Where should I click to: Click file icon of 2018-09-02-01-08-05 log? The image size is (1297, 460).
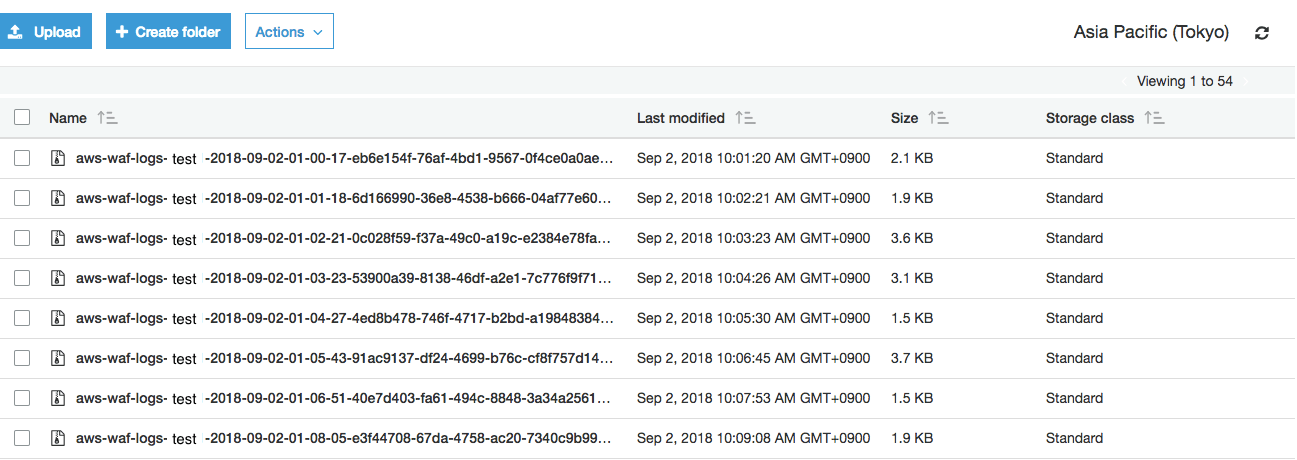(x=58, y=438)
